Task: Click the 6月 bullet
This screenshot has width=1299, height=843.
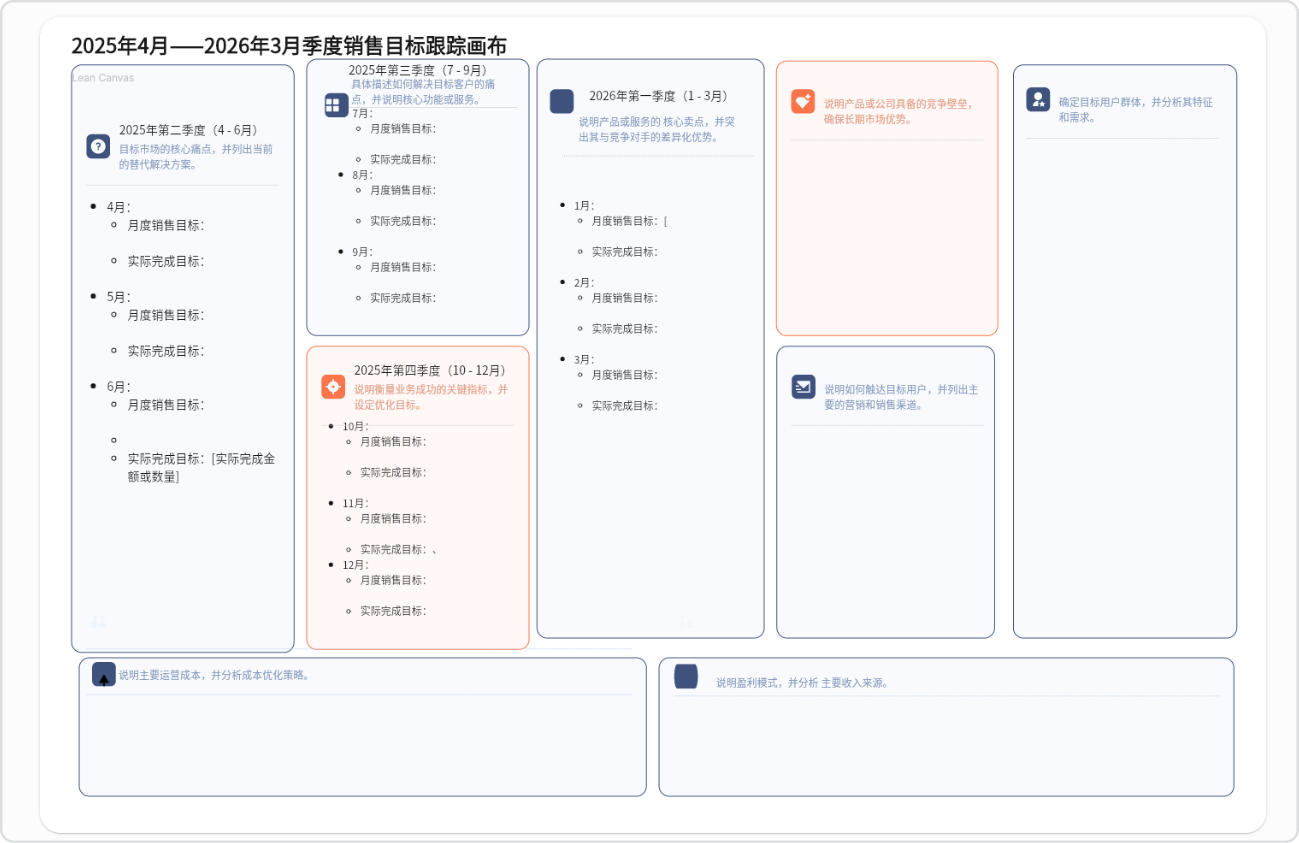Action: [x=119, y=387]
